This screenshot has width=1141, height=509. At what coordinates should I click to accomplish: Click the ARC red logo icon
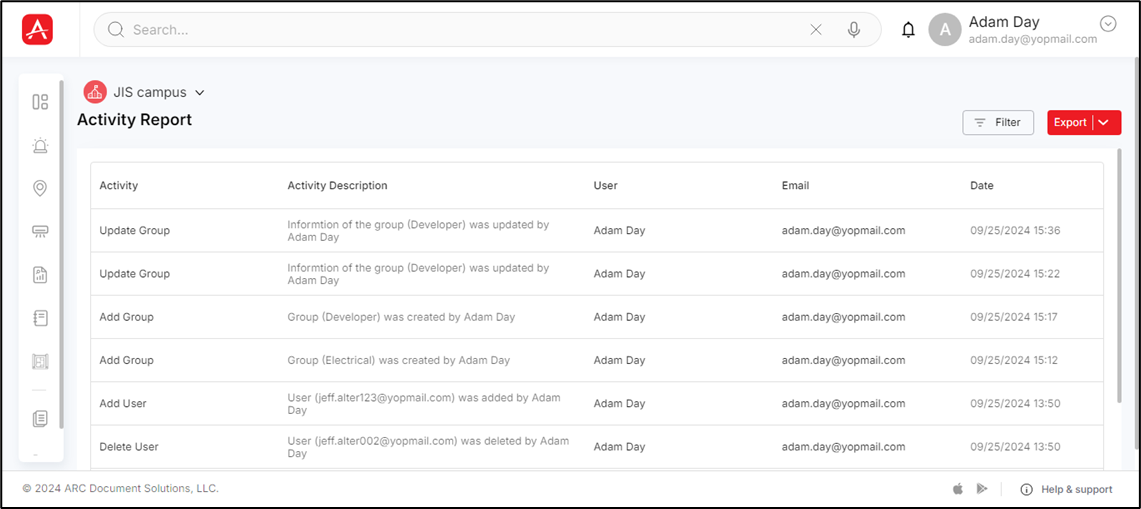pos(37,30)
